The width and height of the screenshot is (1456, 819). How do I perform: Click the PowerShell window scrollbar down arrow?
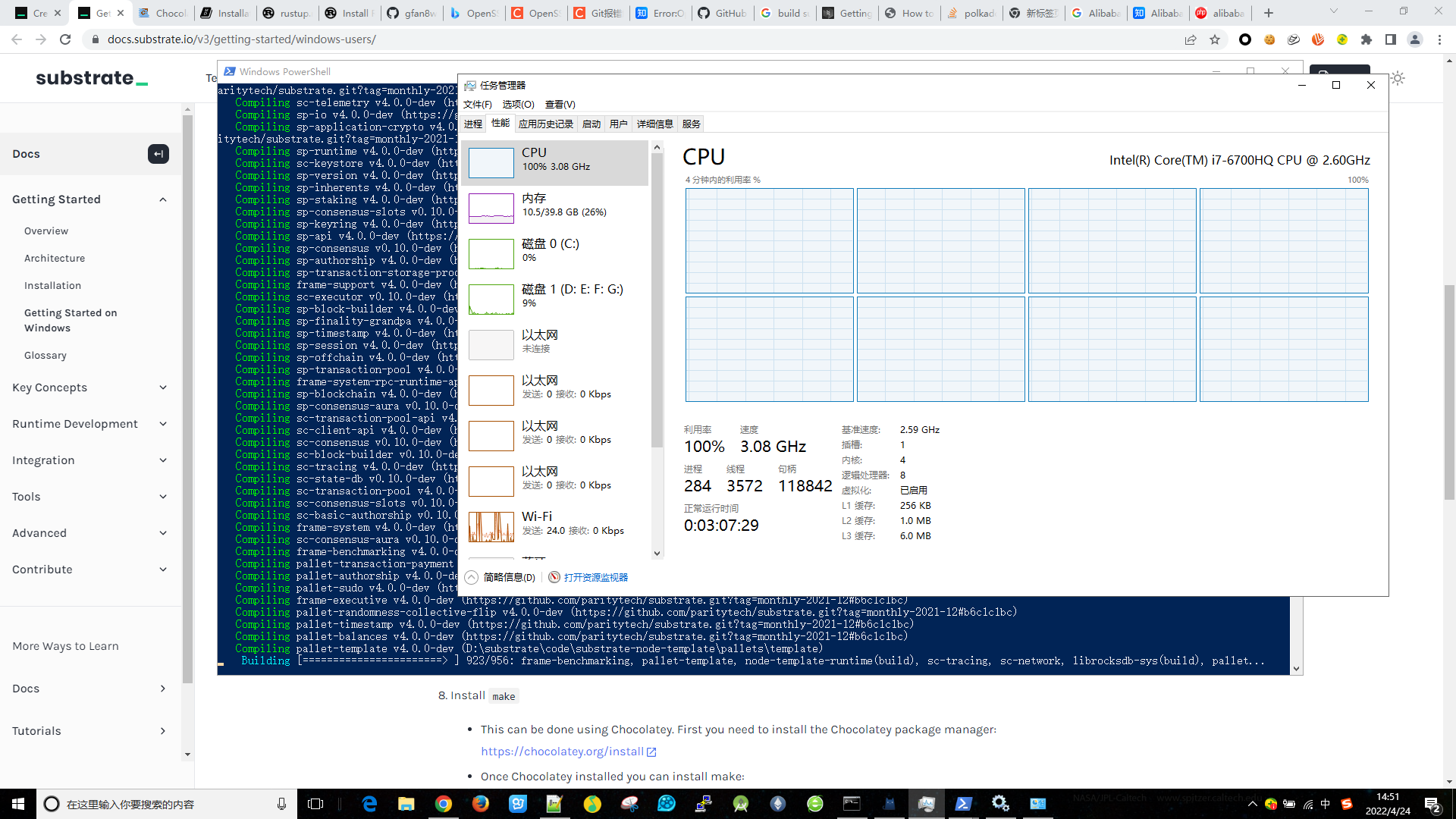tap(1296, 669)
